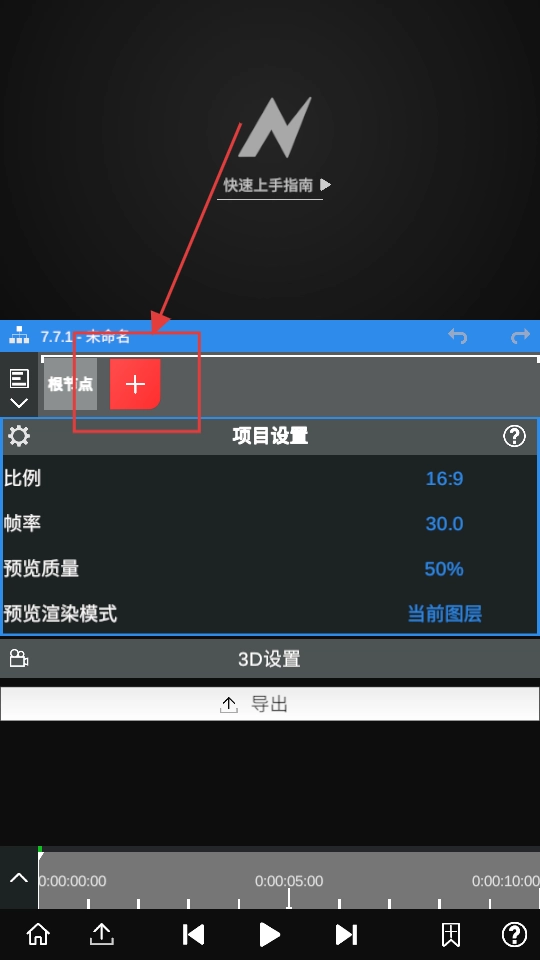Open the node hierarchy icon in title bar
Screen dimensions: 540x960
click(19, 336)
